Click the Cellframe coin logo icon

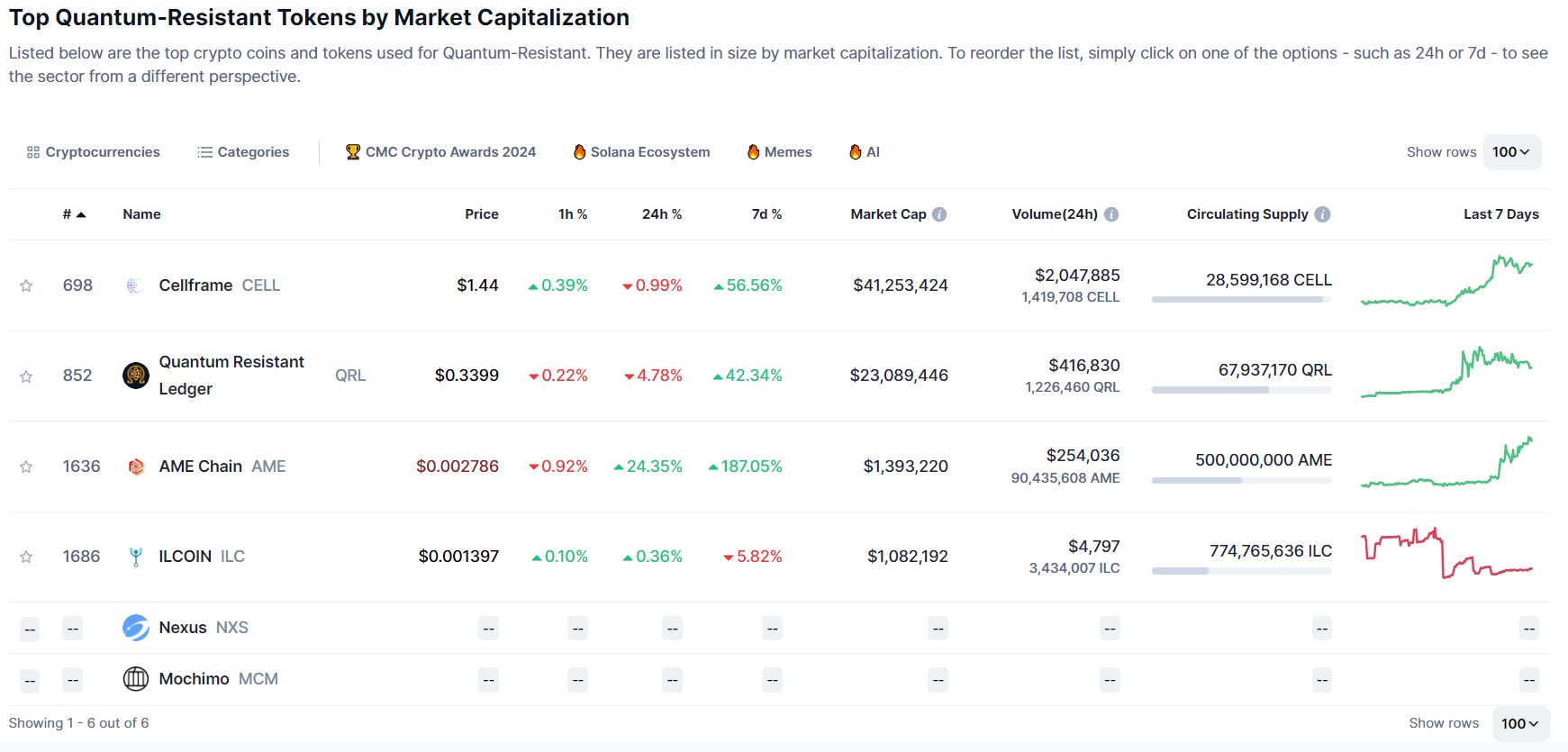(x=135, y=285)
